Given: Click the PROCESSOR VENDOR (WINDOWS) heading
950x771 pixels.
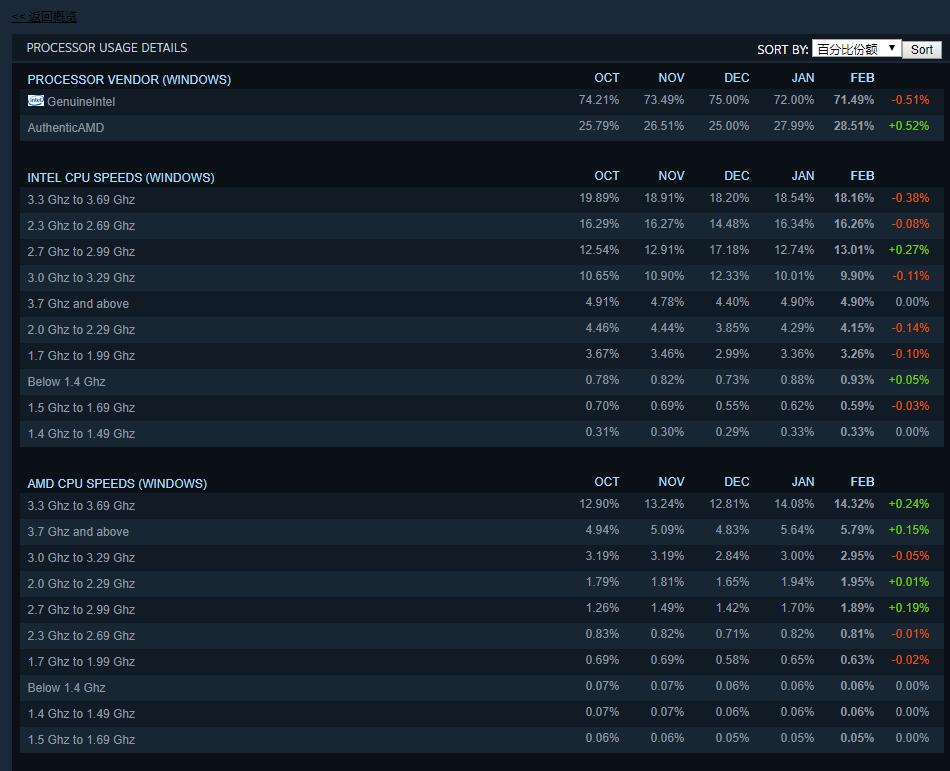Looking at the screenshot, I should [129, 80].
